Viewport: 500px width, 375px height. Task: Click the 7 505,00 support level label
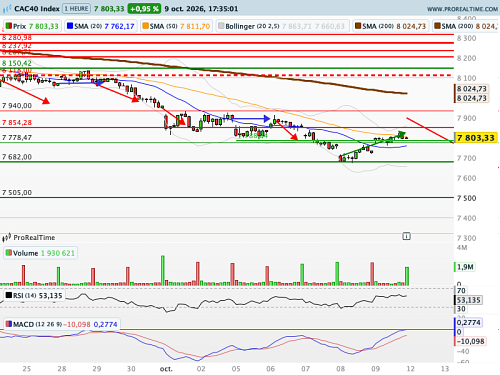(17, 192)
